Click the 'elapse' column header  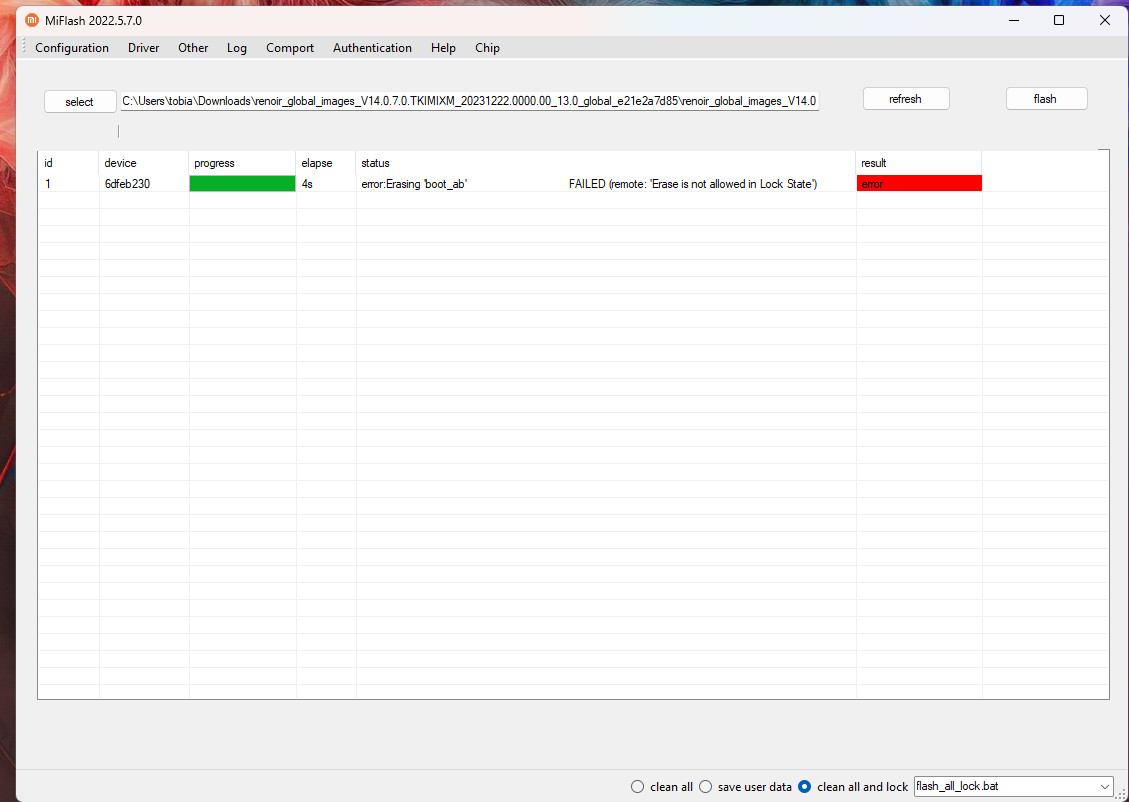(x=317, y=163)
